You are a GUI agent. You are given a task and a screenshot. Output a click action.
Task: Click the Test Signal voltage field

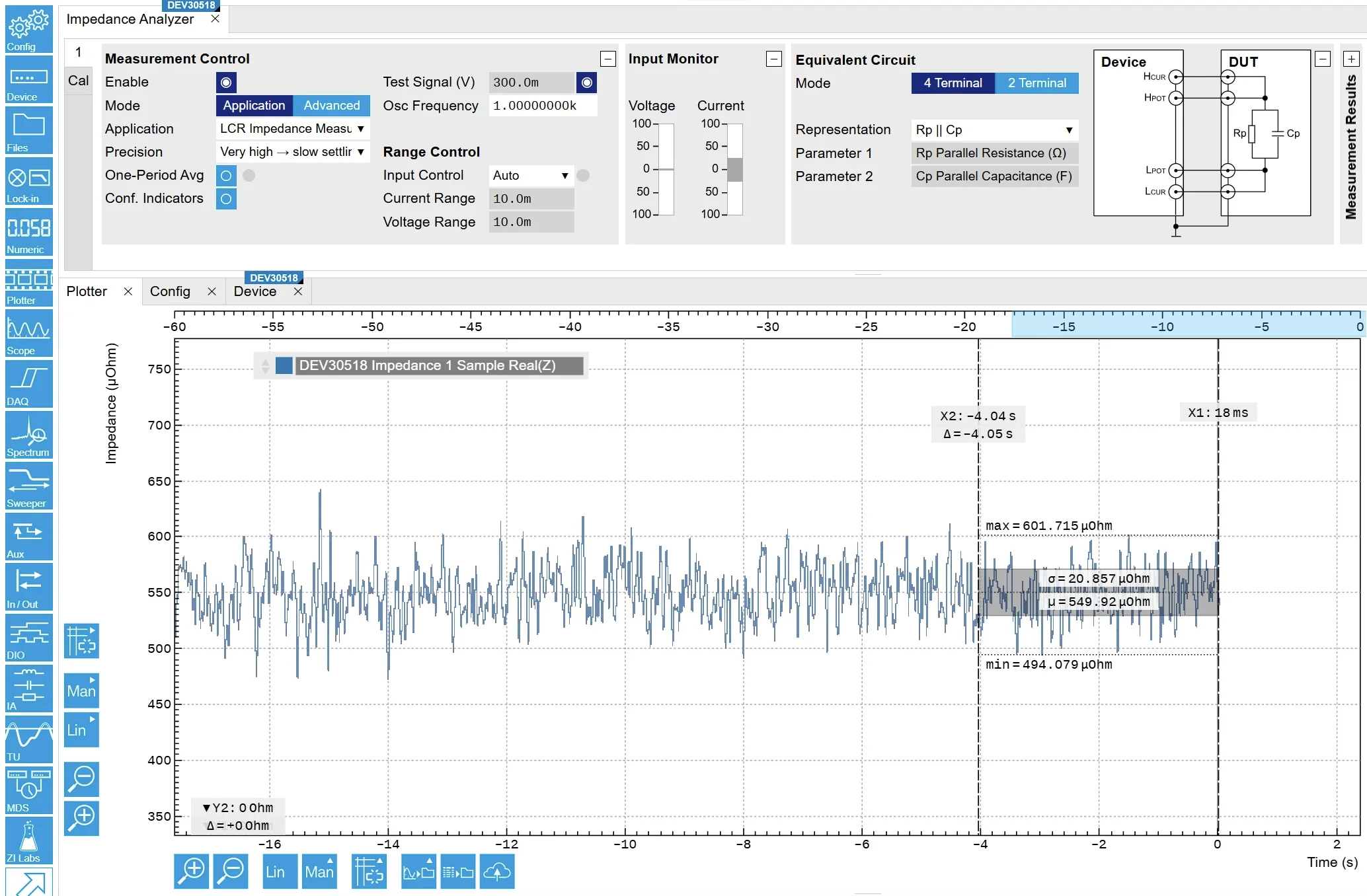(531, 83)
